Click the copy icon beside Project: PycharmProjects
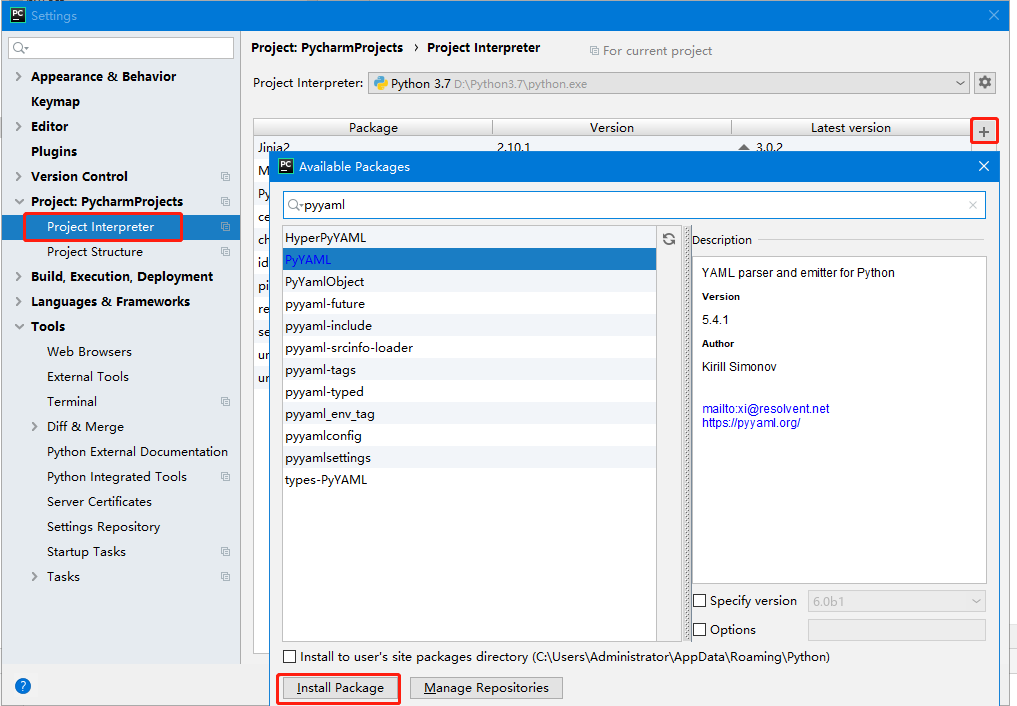This screenshot has height=706, width=1017. [x=225, y=202]
